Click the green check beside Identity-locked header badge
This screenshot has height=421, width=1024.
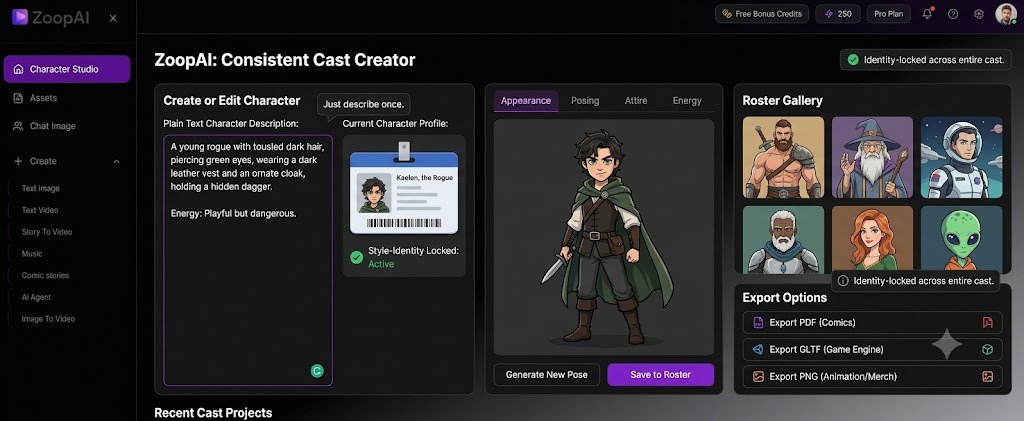coord(853,60)
